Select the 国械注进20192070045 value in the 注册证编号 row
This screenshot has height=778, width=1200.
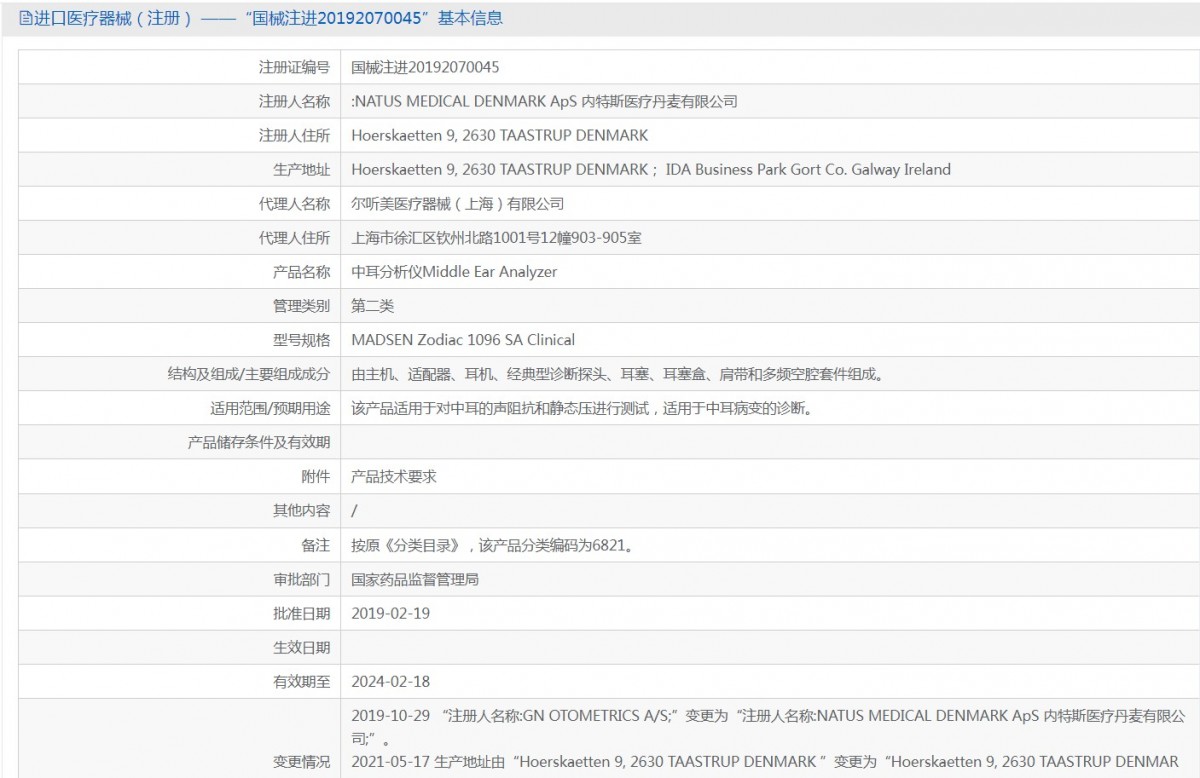coord(425,67)
